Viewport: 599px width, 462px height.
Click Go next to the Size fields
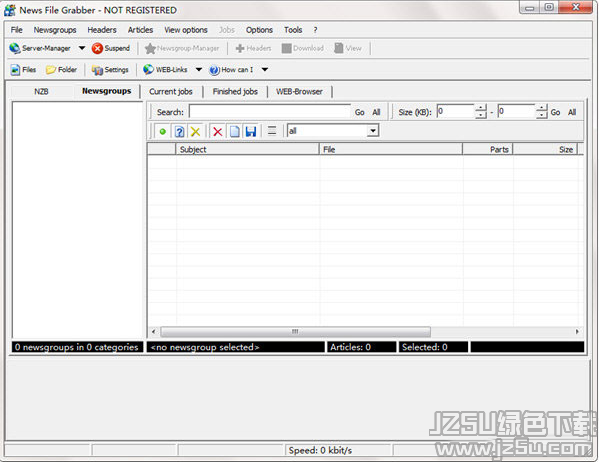pyautogui.click(x=555, y=112)
